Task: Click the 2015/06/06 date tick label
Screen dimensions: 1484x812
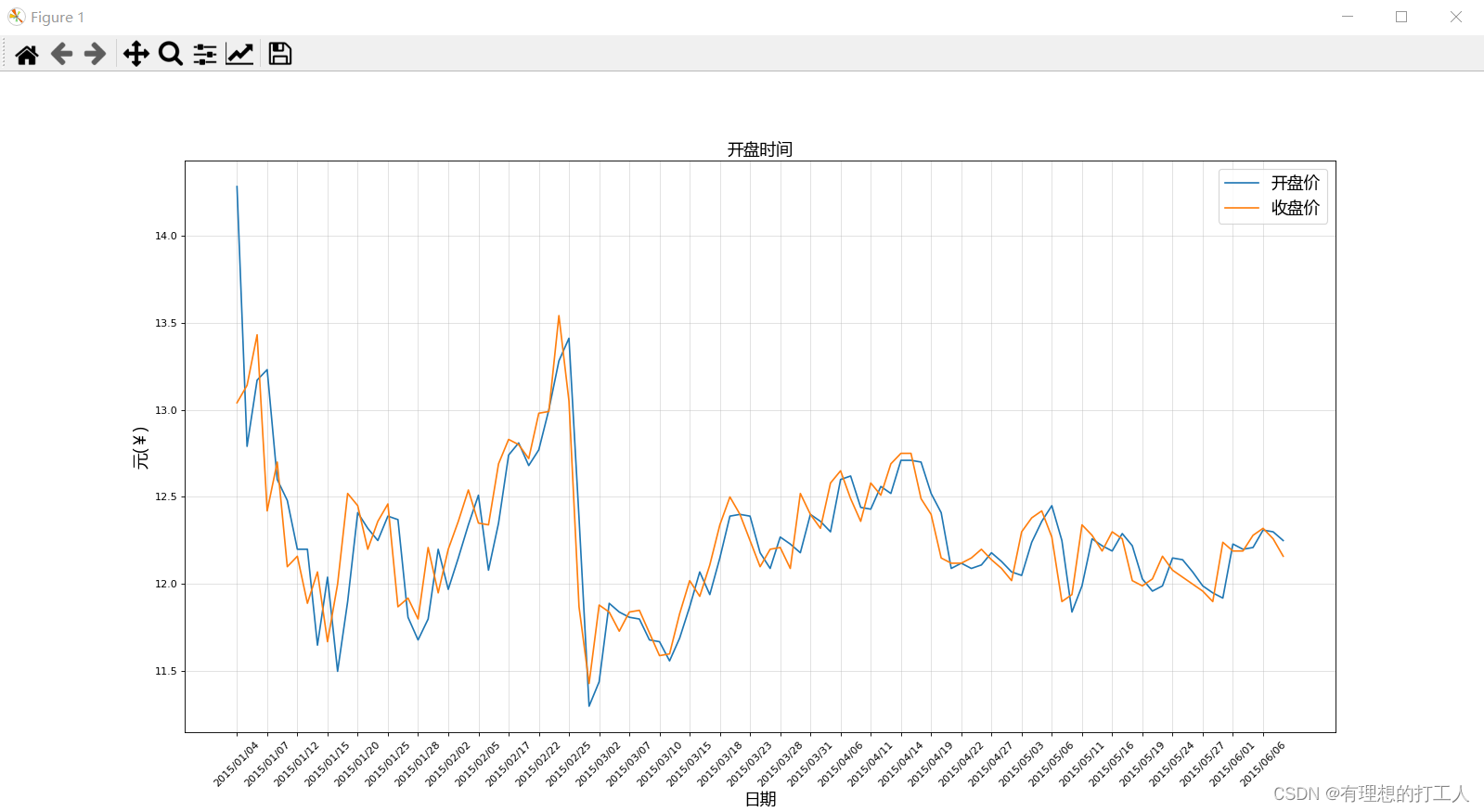Action: (1262, 765)
